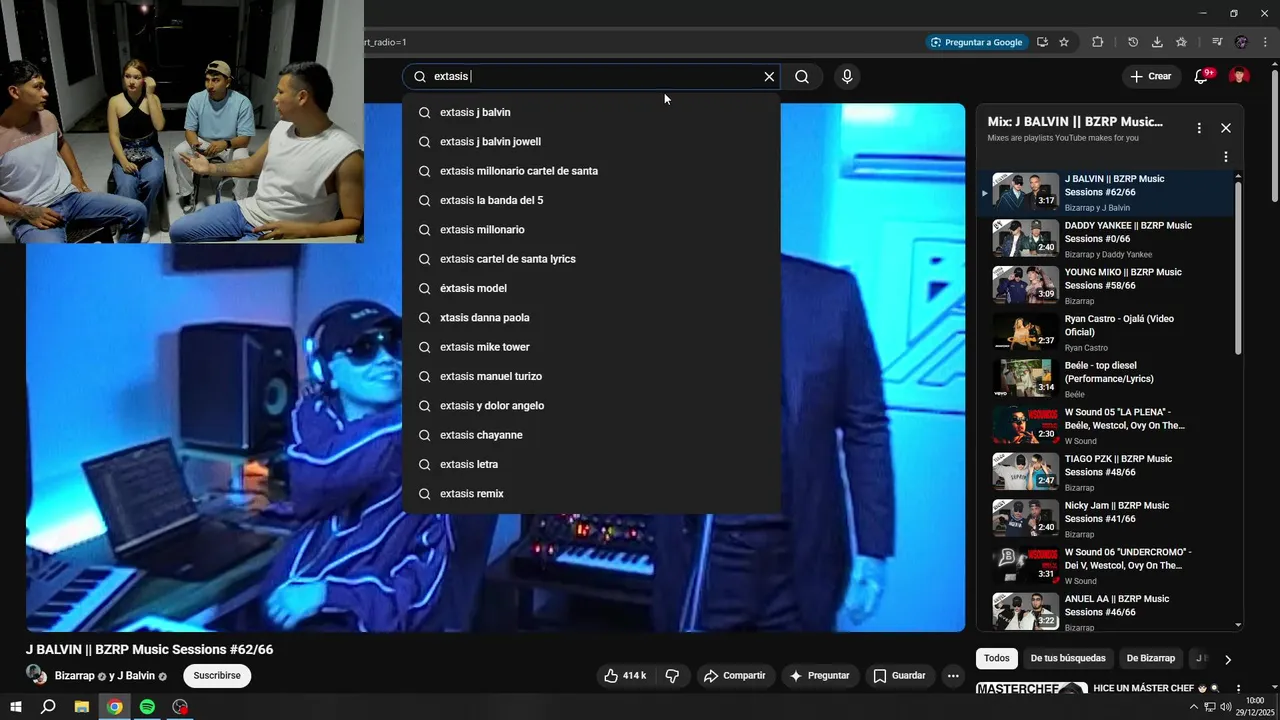Pick the 'éxtasis model' suggestion
The height and width of the screenshot is (720, 1280).
[591, 288]
